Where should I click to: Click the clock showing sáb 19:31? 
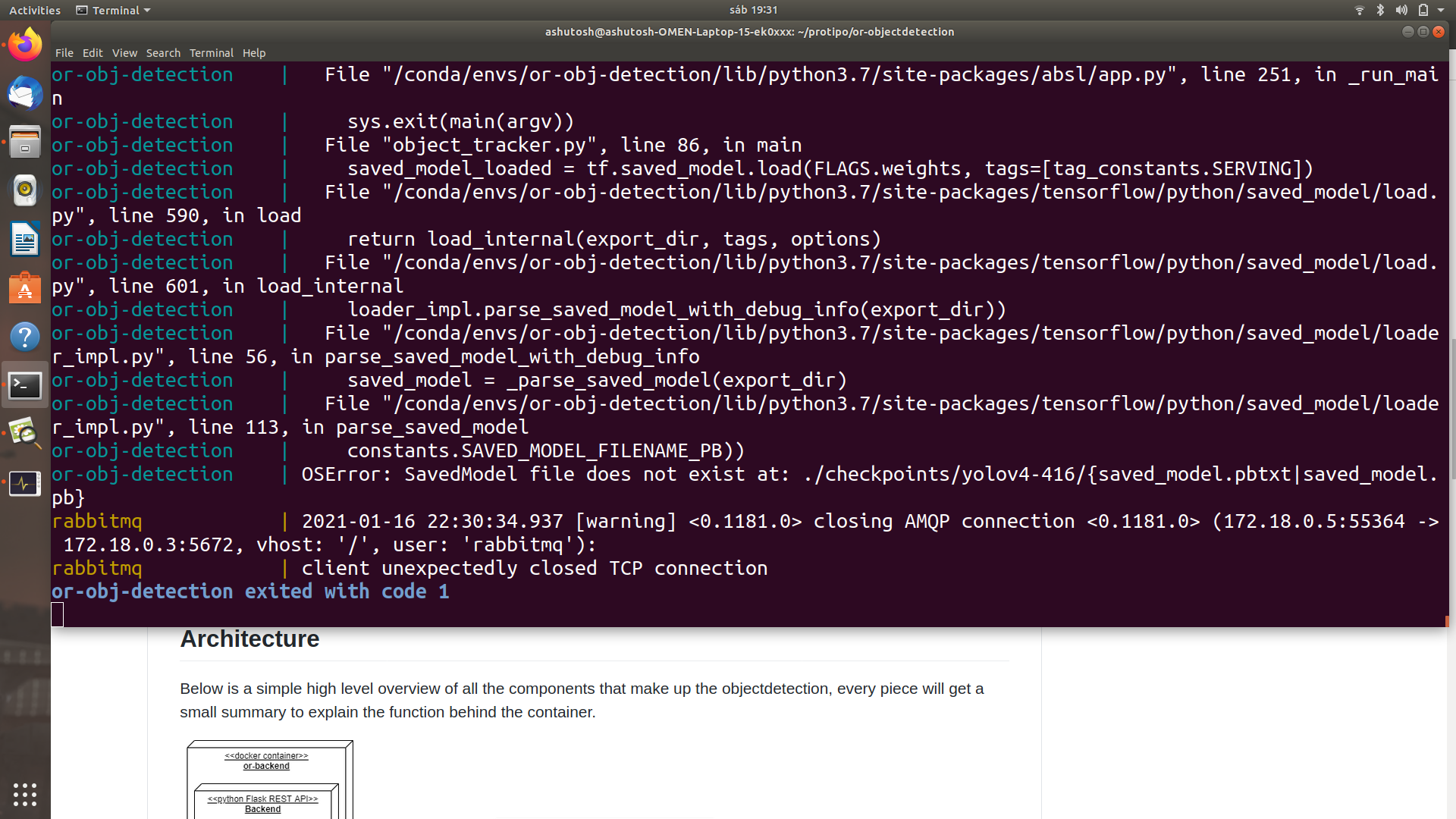(x=755, y=10)
